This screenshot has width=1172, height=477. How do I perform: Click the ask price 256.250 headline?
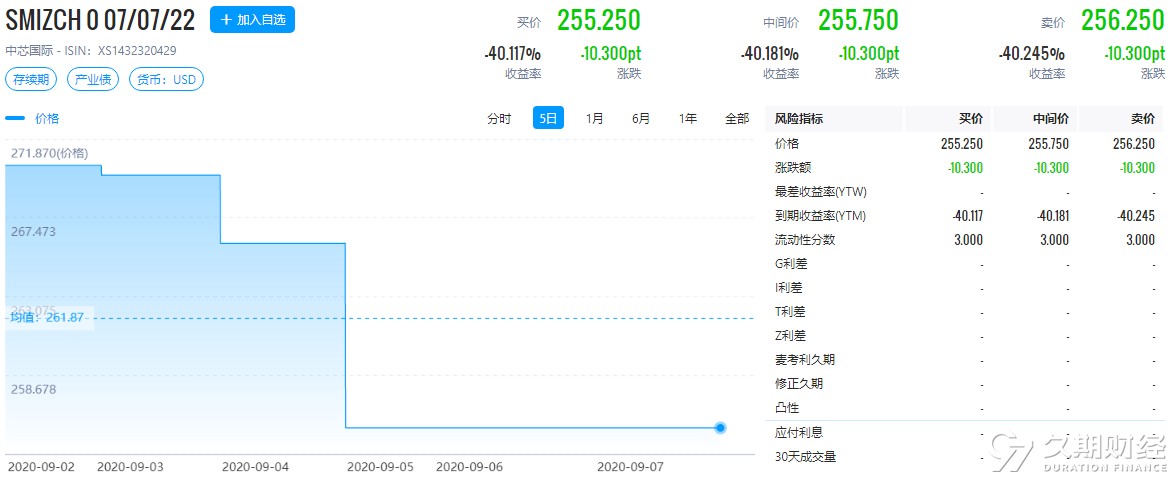[x=1123, y=20]
